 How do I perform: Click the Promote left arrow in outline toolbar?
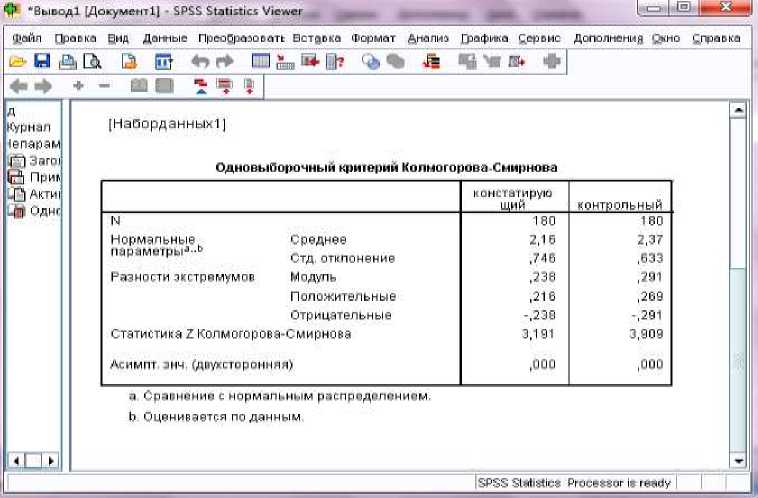point(17,87)
